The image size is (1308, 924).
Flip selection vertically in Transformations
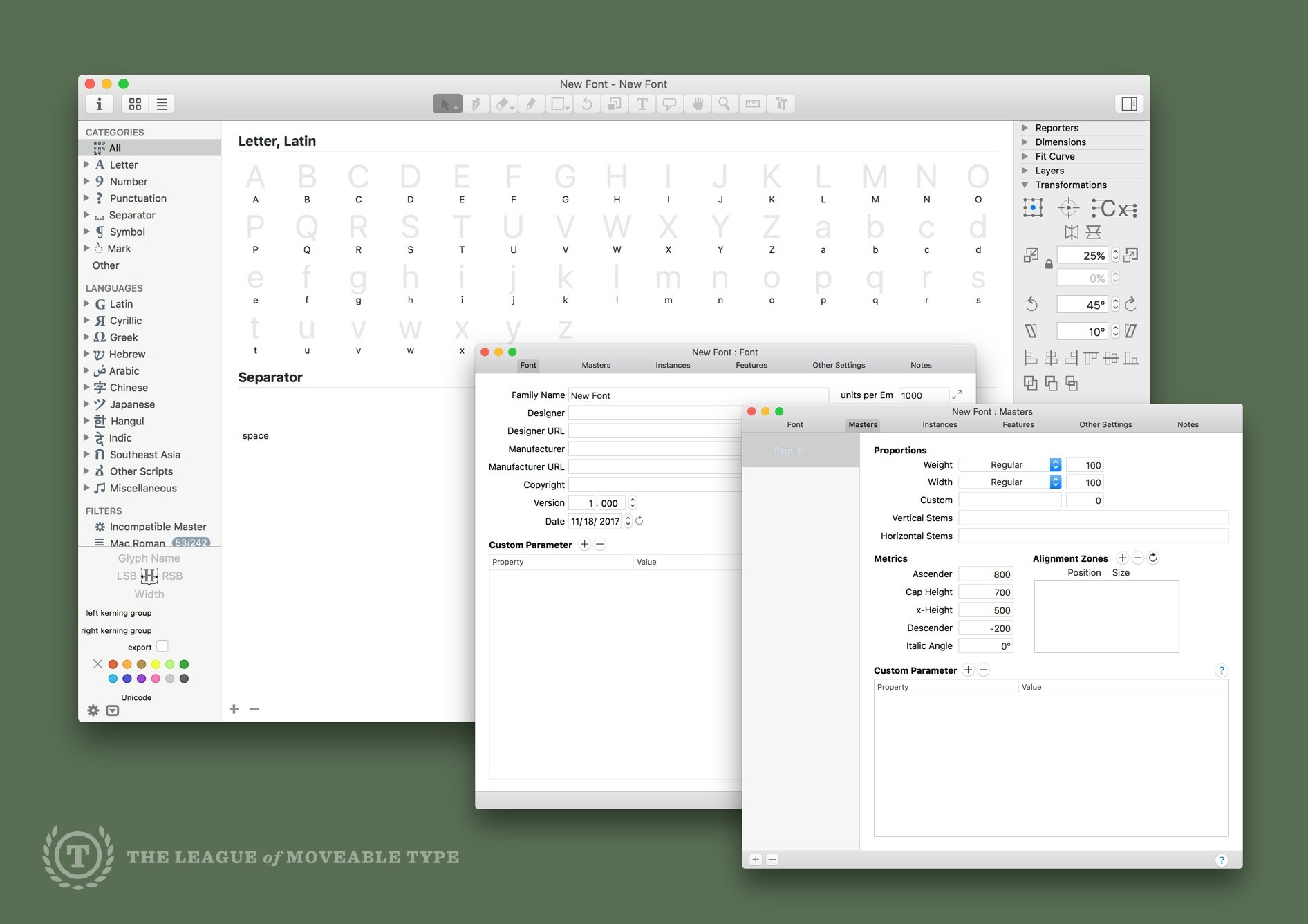point(1094,232)
